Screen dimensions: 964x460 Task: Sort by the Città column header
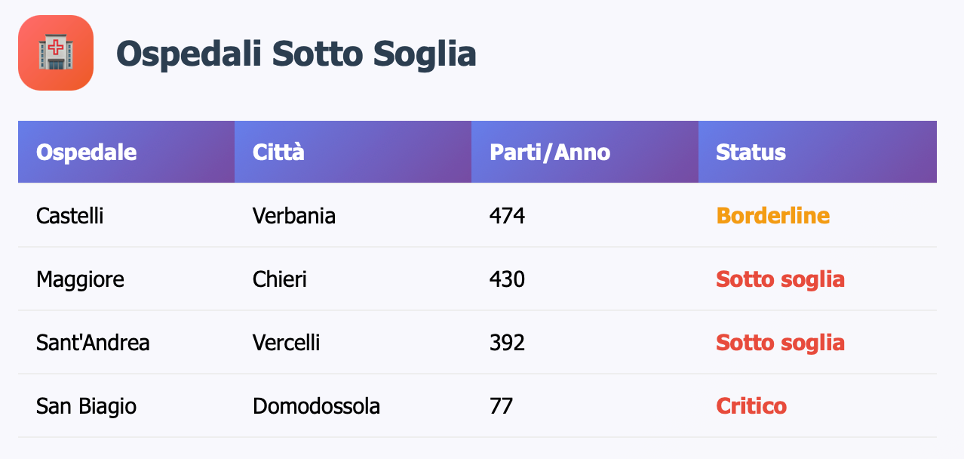279,153
